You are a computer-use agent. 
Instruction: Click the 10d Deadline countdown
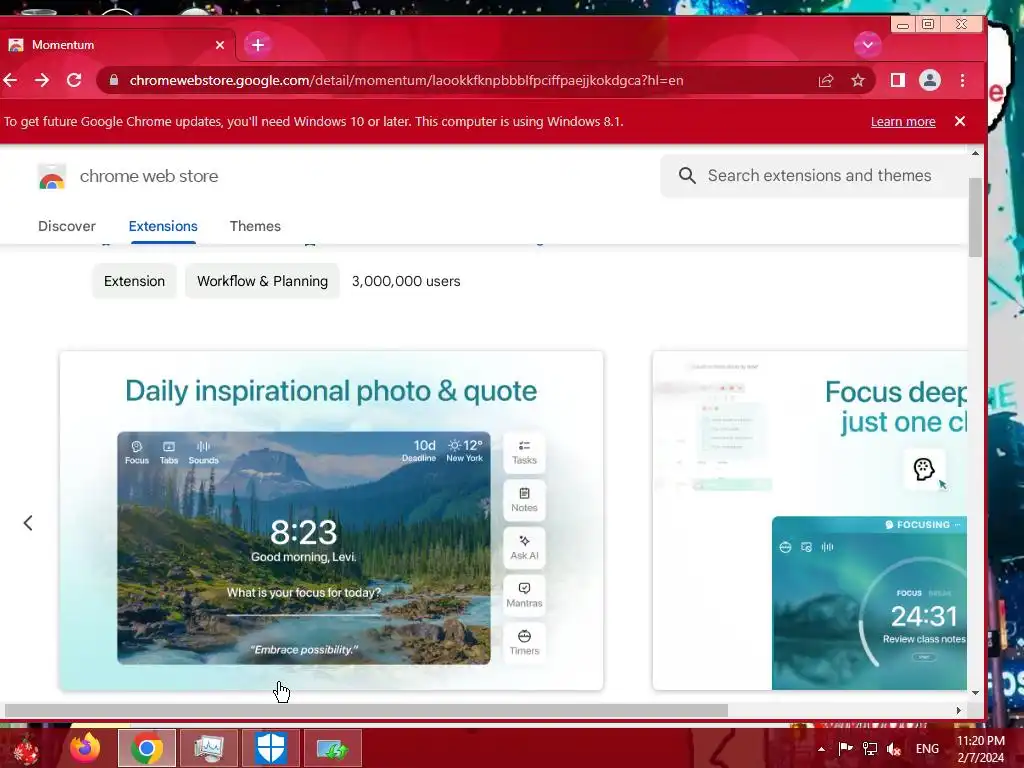[419, 450]
